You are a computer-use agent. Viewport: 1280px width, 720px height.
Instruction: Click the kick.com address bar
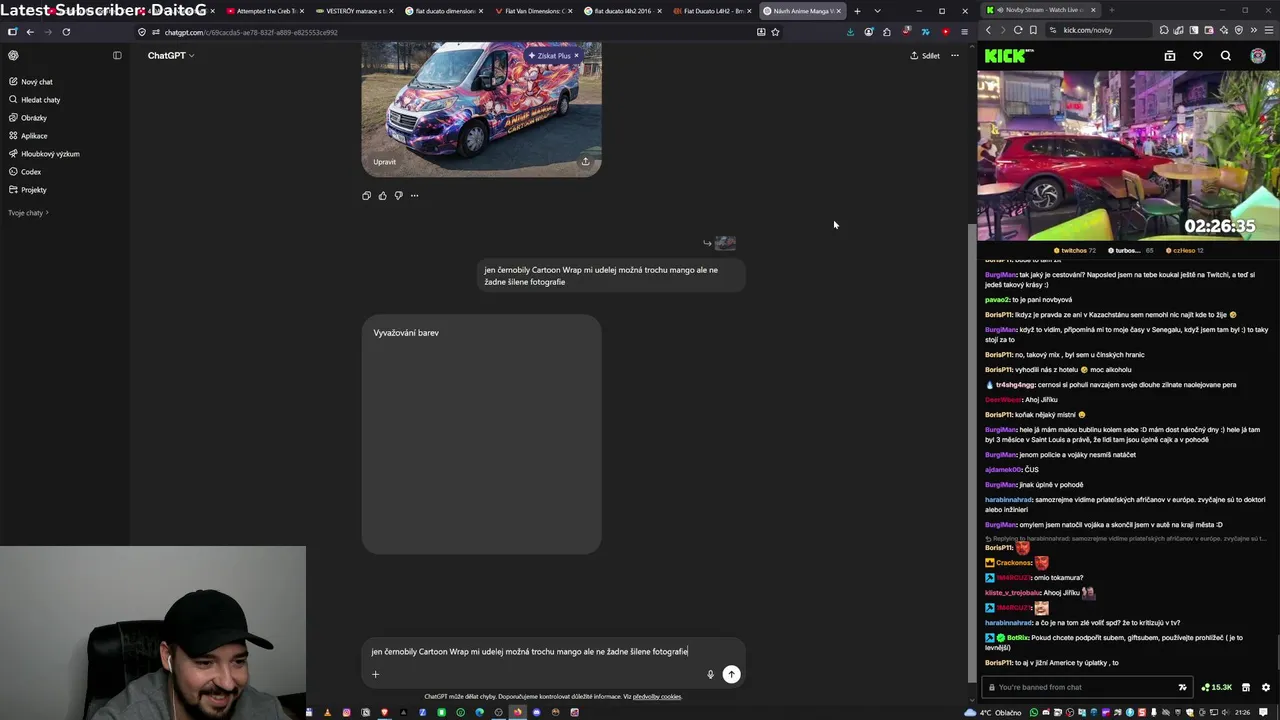[x=1100, y=30]
